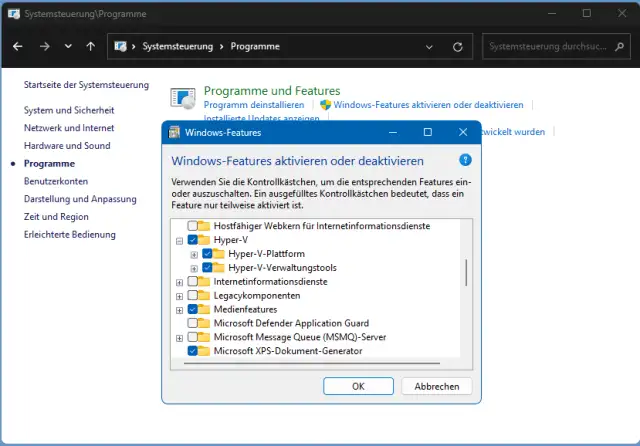Click the Medienfeatures folder icon
This screenshot has width=640, height=446.
click(x=204, y=309)
